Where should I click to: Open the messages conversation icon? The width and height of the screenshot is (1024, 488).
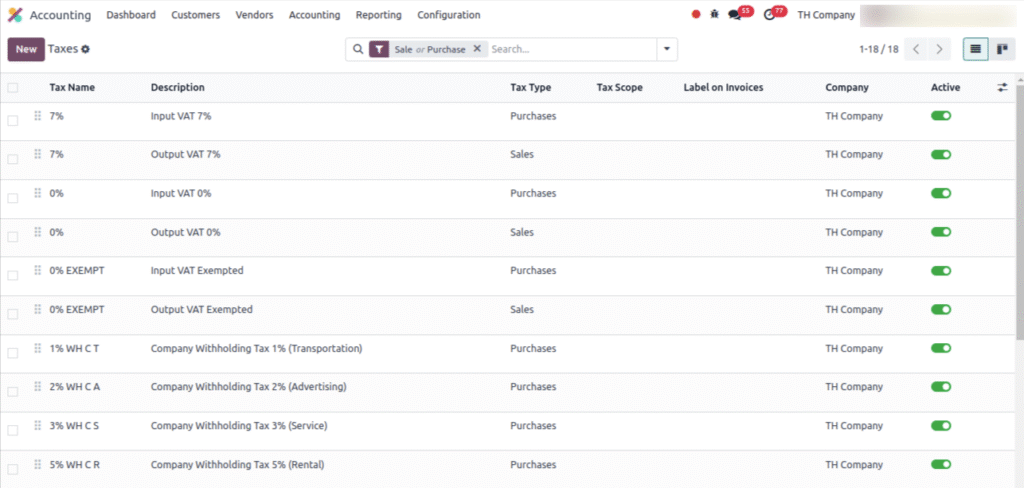coord(735,15)
